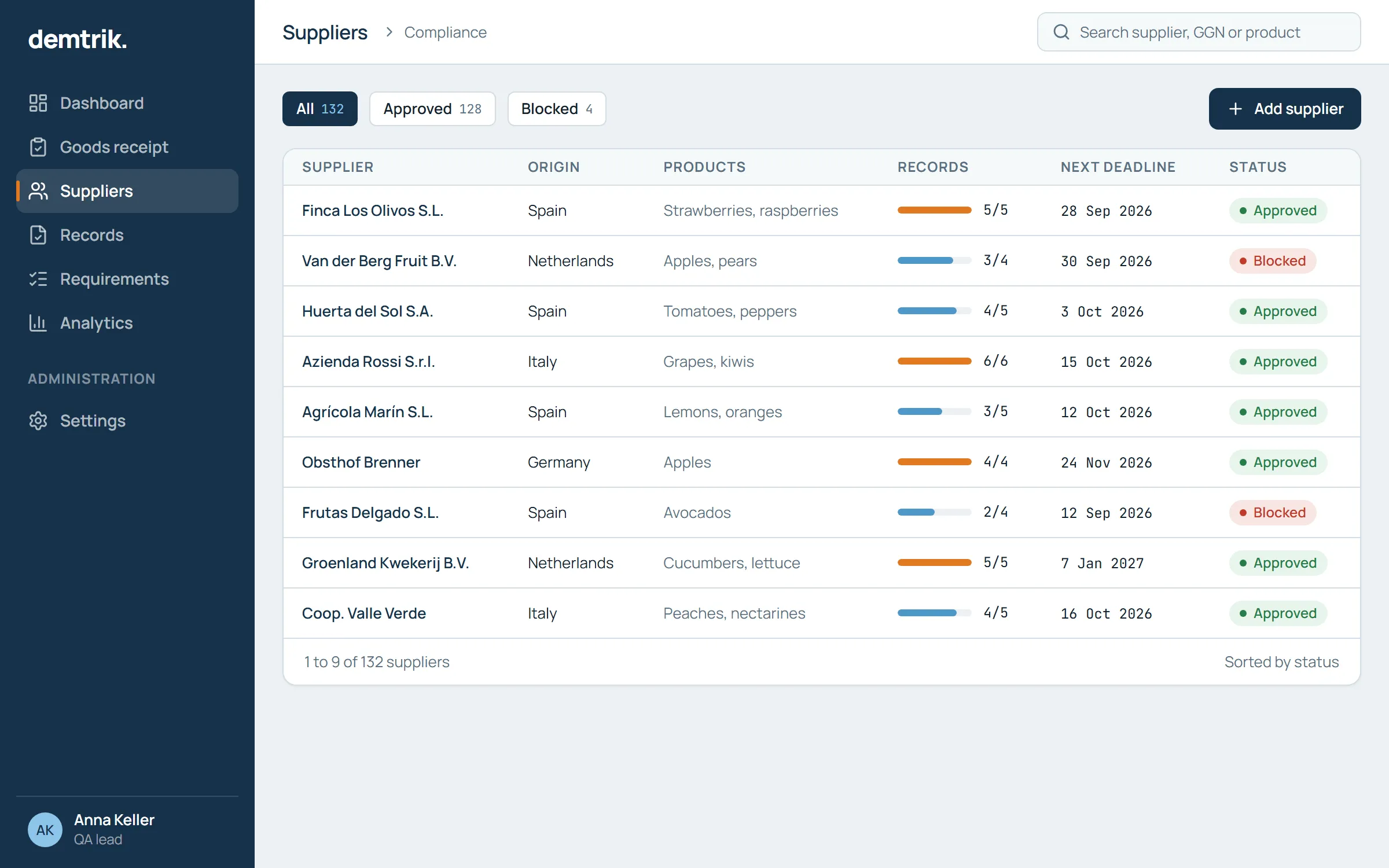Screen dimensions: 1389x868
Task: Click the products cell Cucumbers, lettuce
Action: 732,563
